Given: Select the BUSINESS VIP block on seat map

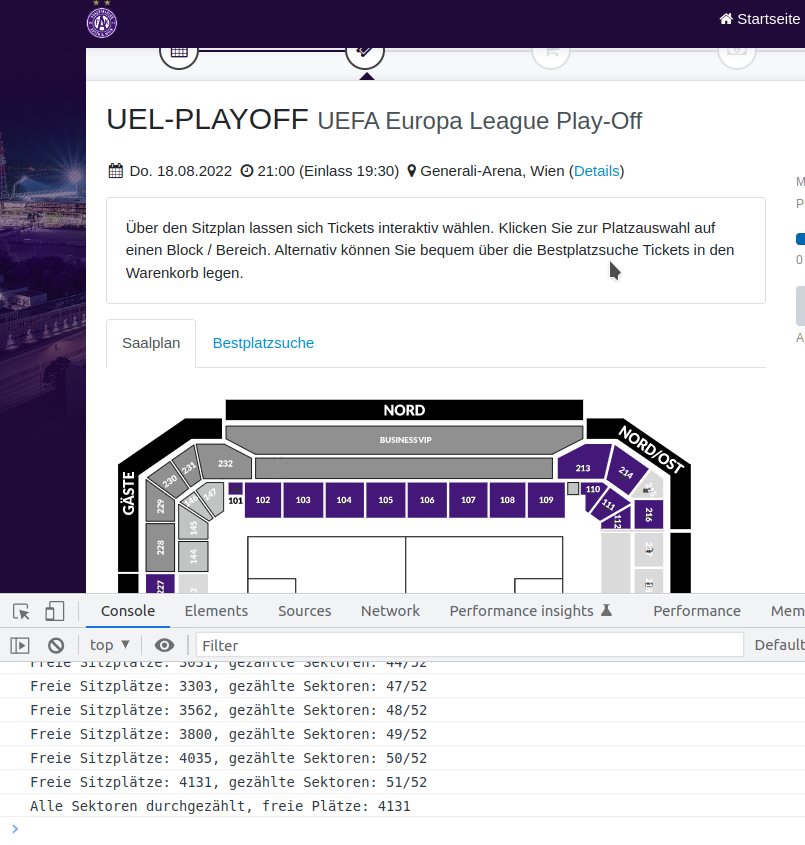Looking at the screenshot, I should pyautogui.click(x=405, y=440).
